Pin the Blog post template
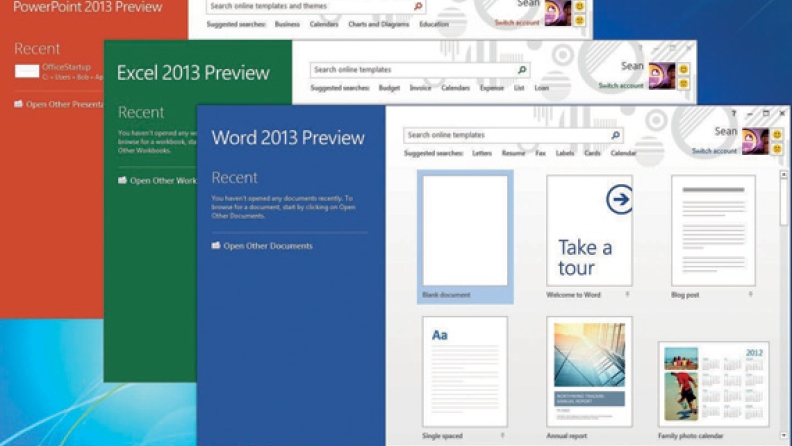Viewport: 792px width, 446px height. pos(751,294)
